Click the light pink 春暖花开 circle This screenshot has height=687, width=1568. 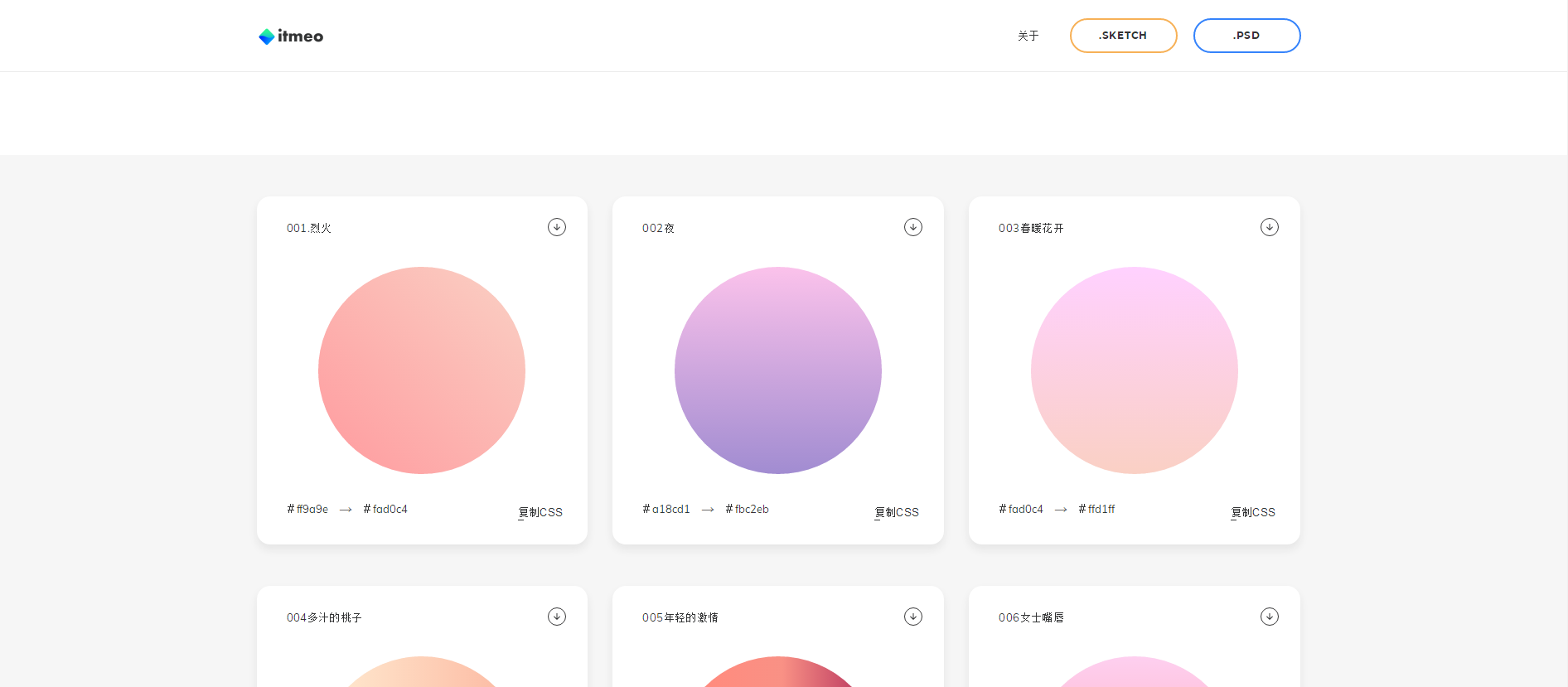coord(1135,370)
